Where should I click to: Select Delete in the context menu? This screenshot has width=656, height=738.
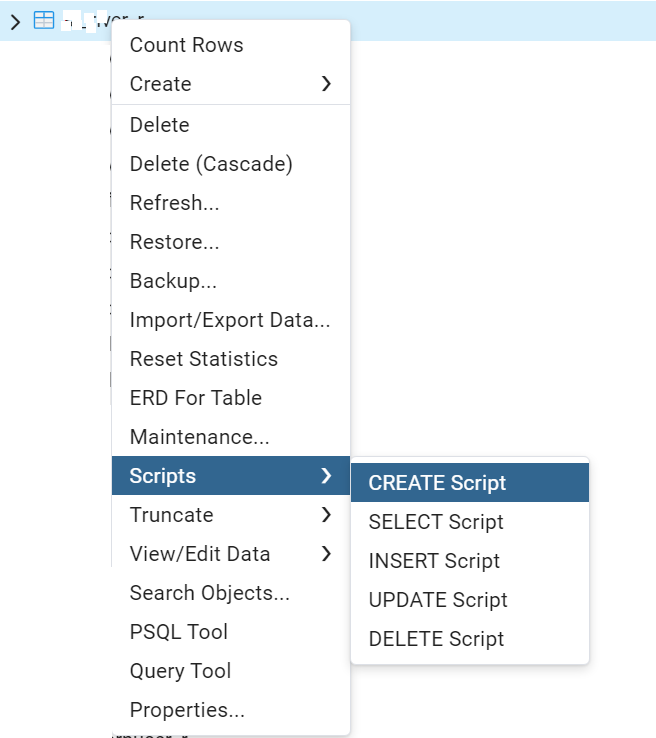(x=231, y=125)
